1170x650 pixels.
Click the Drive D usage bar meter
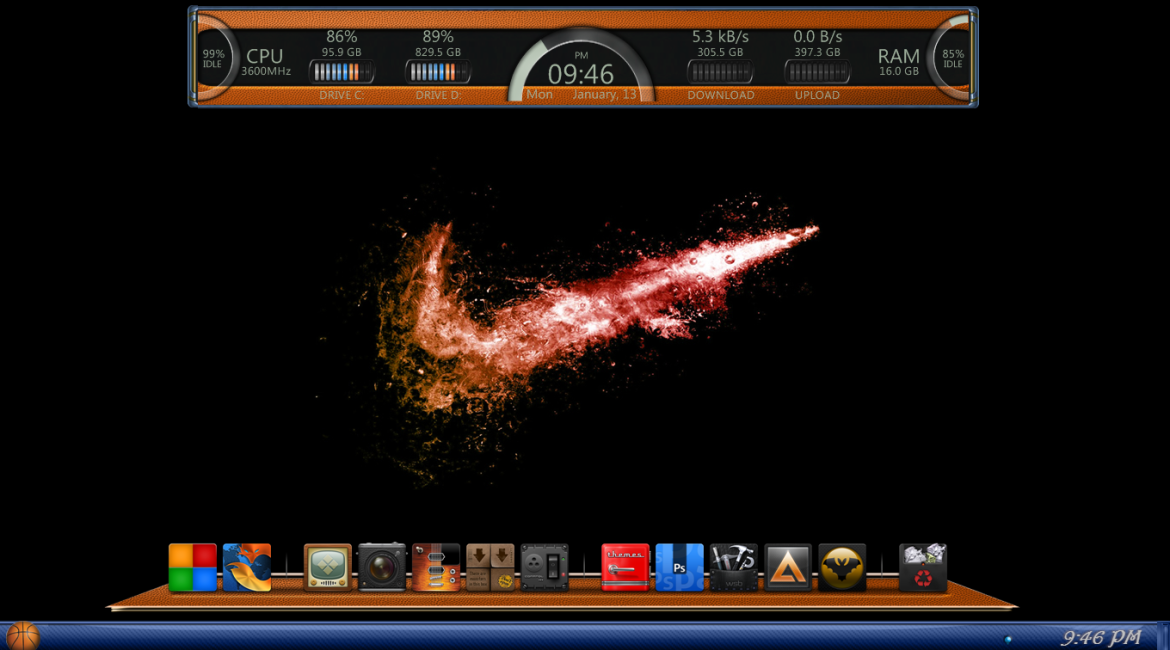point(438,72)
